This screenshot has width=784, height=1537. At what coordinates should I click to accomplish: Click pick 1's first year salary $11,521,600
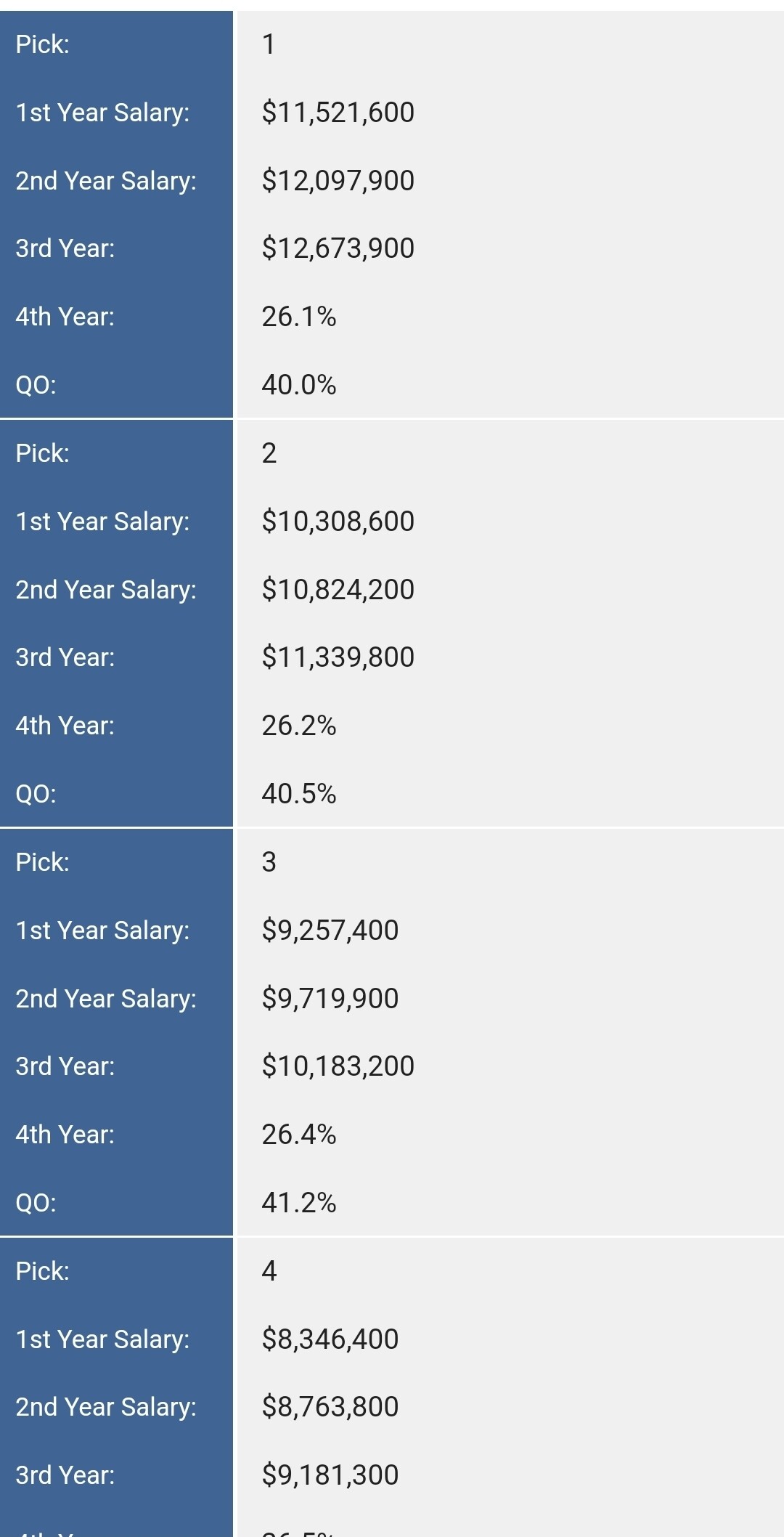click(338, 113)
